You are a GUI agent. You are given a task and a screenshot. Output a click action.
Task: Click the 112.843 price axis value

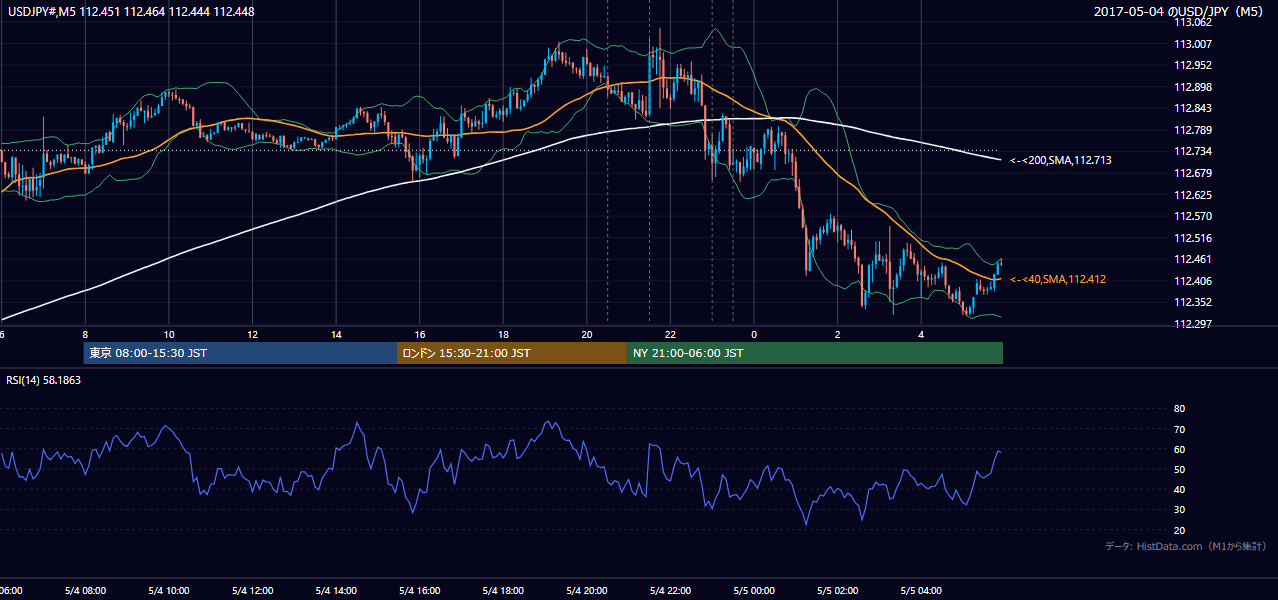tap(1193, 108)
